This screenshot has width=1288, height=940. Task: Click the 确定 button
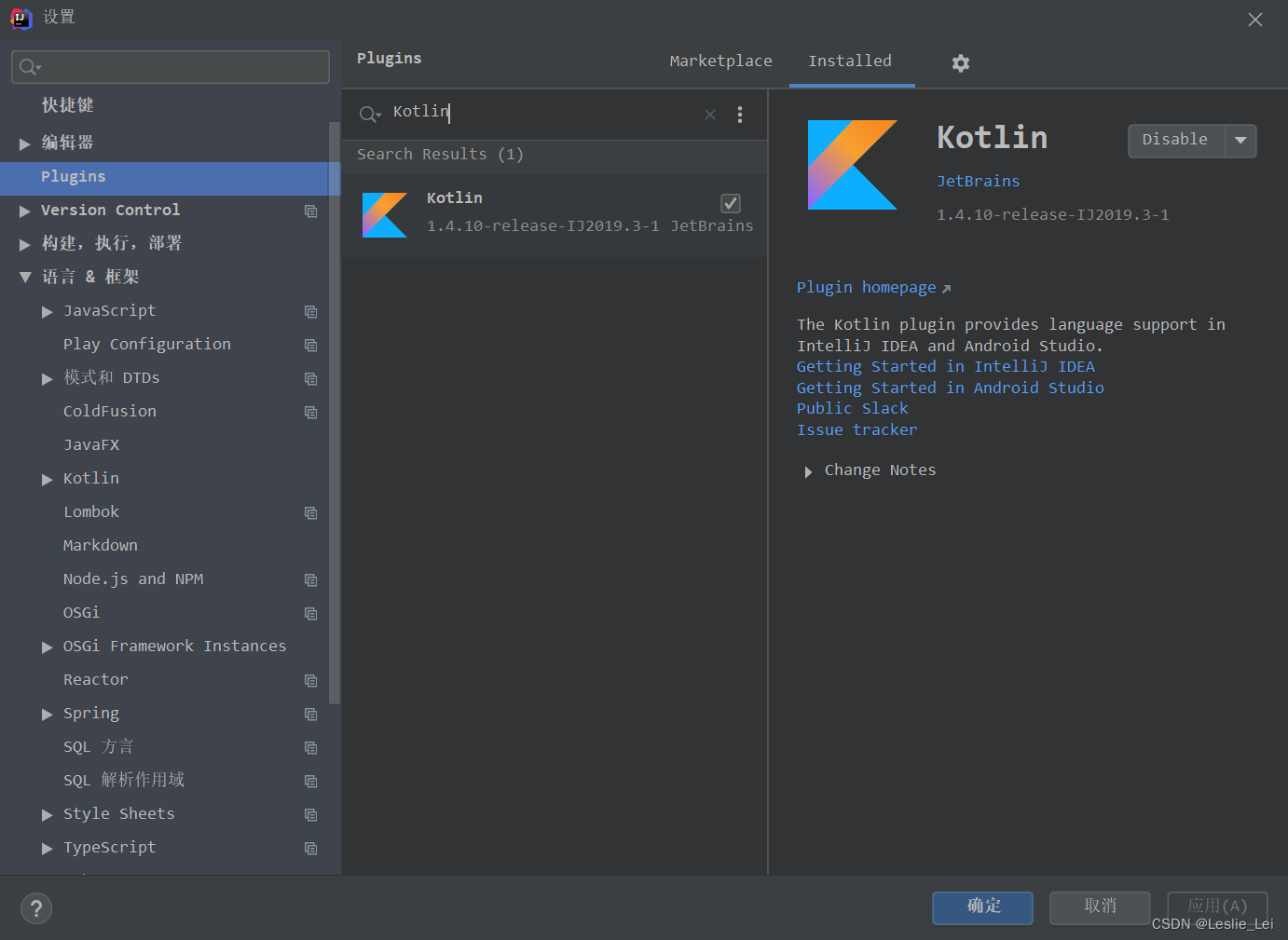(x=982, y=907)
